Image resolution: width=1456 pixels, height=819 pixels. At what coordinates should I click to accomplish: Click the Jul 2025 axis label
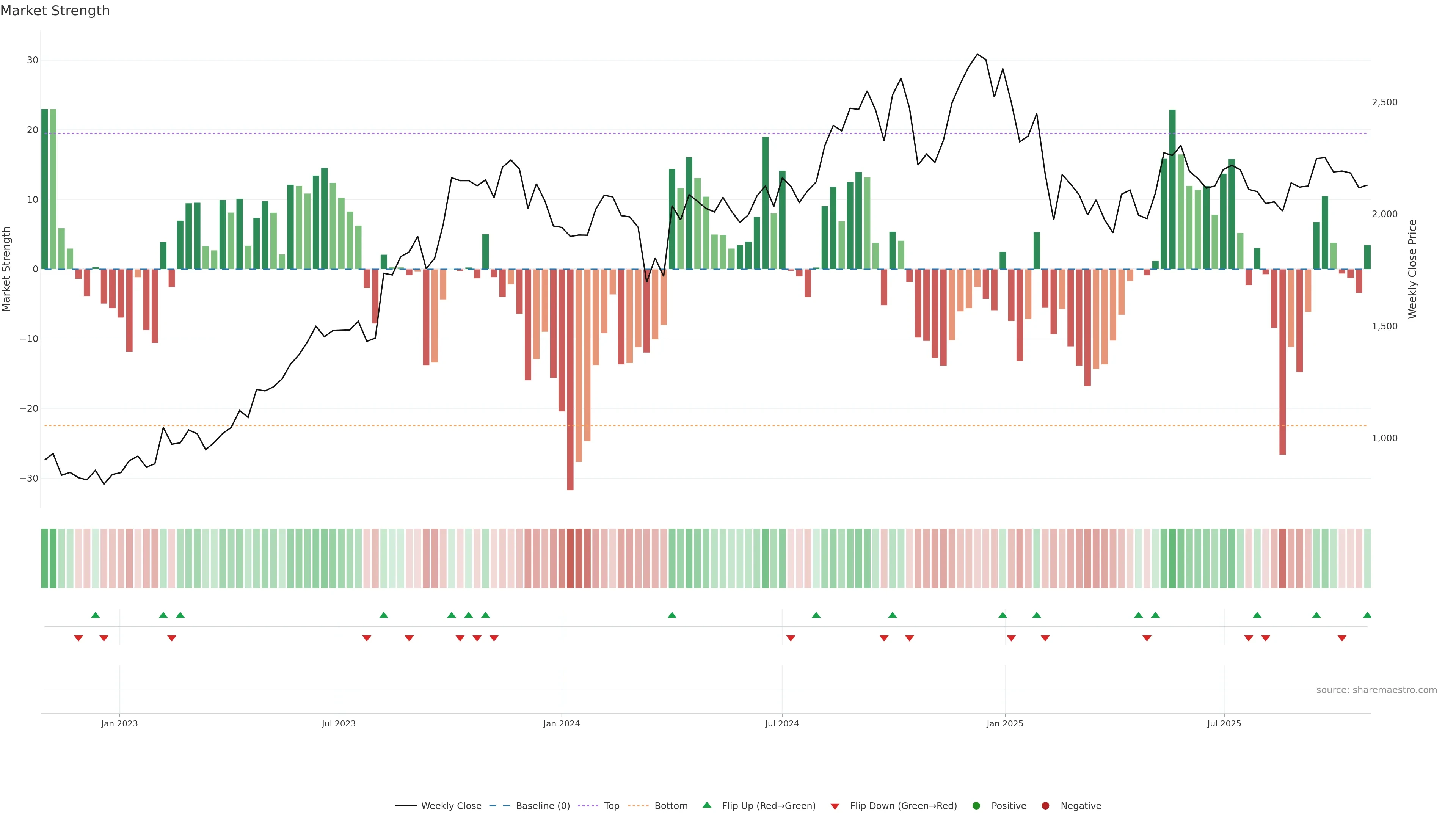click(1224, 723)
